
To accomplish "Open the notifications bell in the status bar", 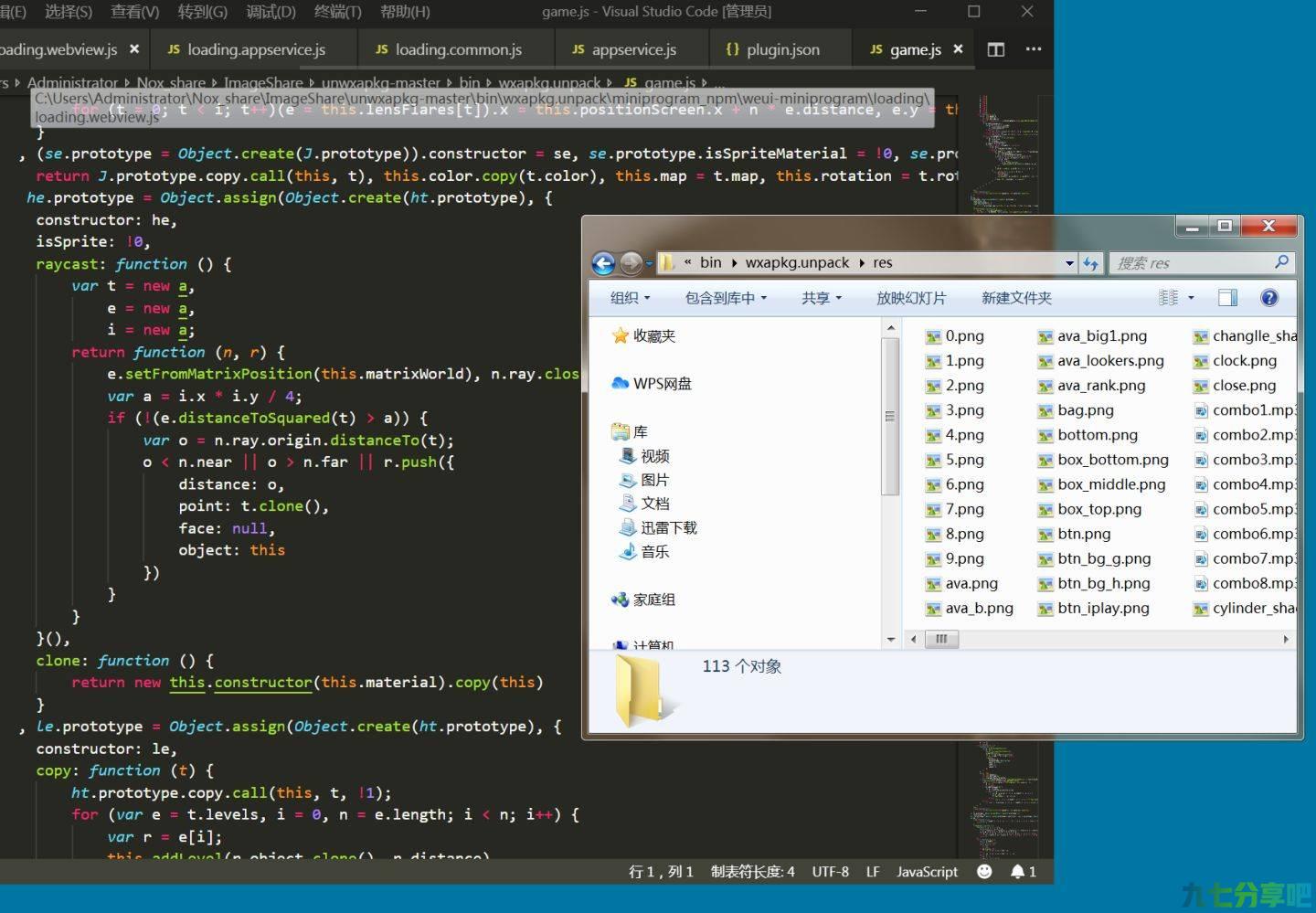I will point(1024,871).
